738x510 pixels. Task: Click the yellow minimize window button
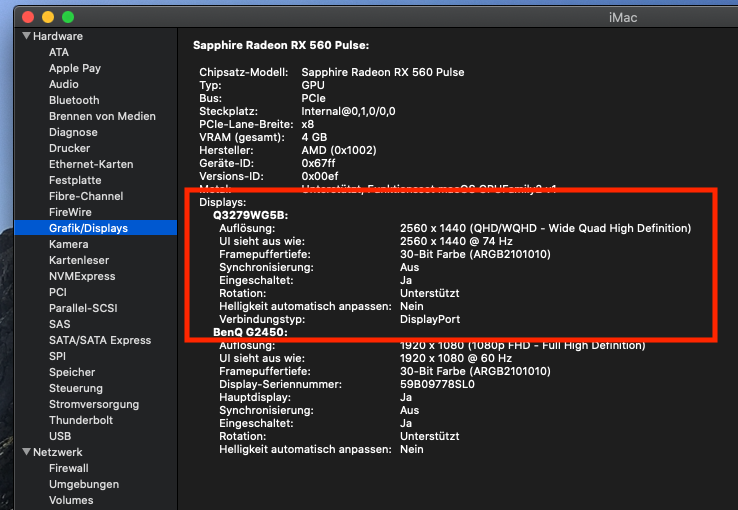pyautogui.click(x=47, y=17)
